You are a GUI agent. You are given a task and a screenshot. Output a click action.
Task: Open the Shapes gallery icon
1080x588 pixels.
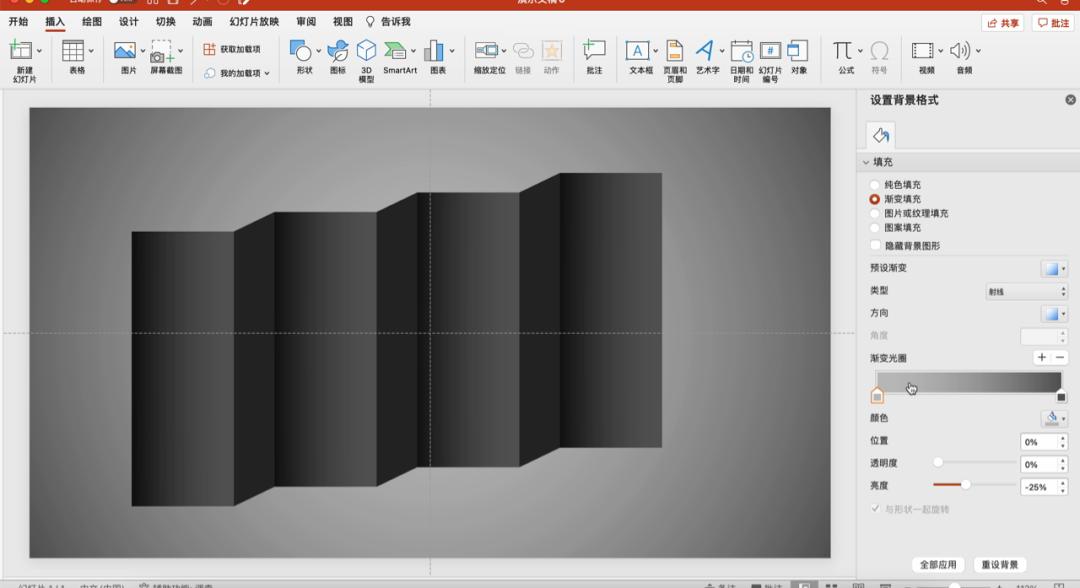300,51
